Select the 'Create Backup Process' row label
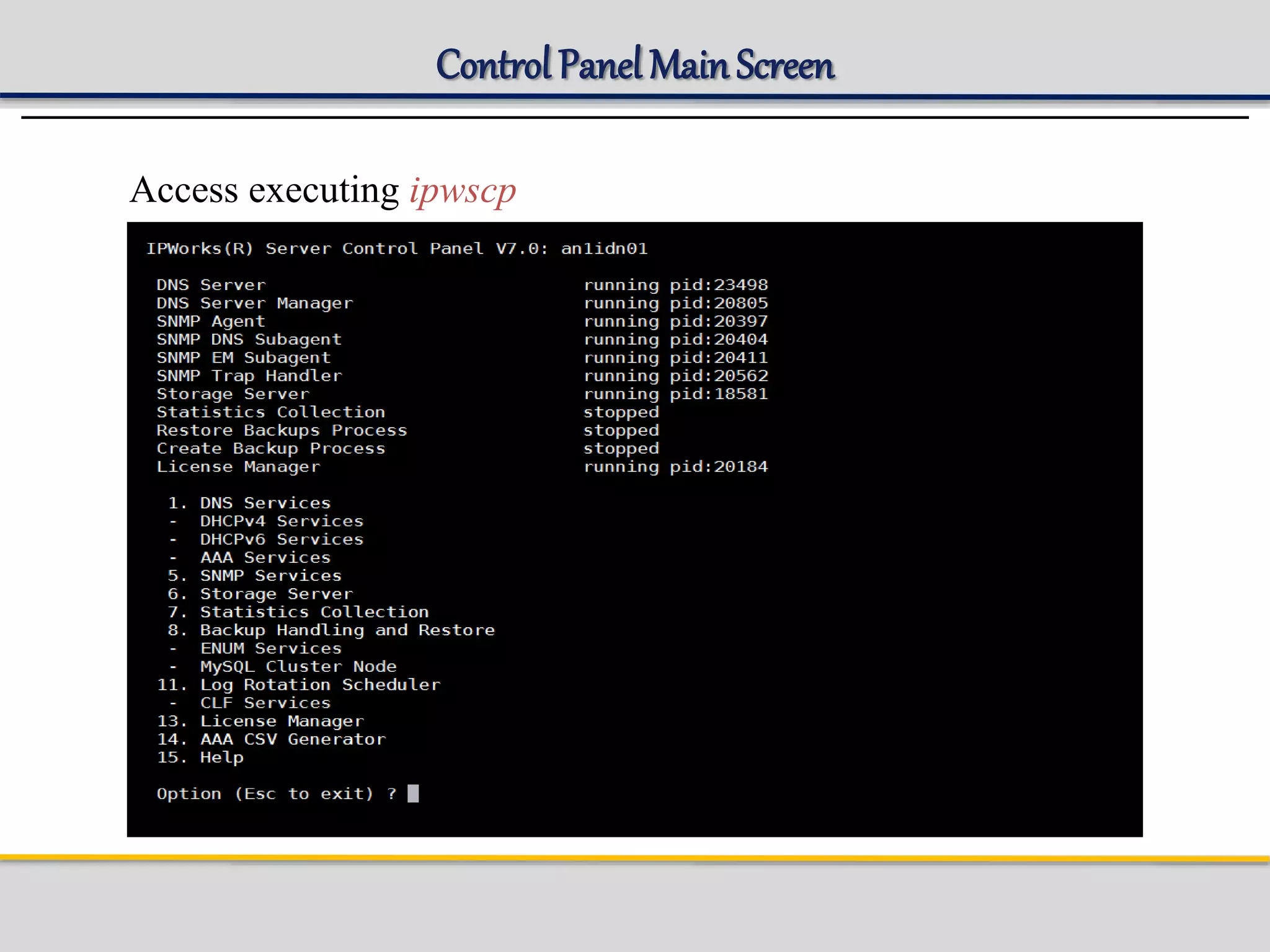The image size is (1270, 952). (x=271, y=448)
